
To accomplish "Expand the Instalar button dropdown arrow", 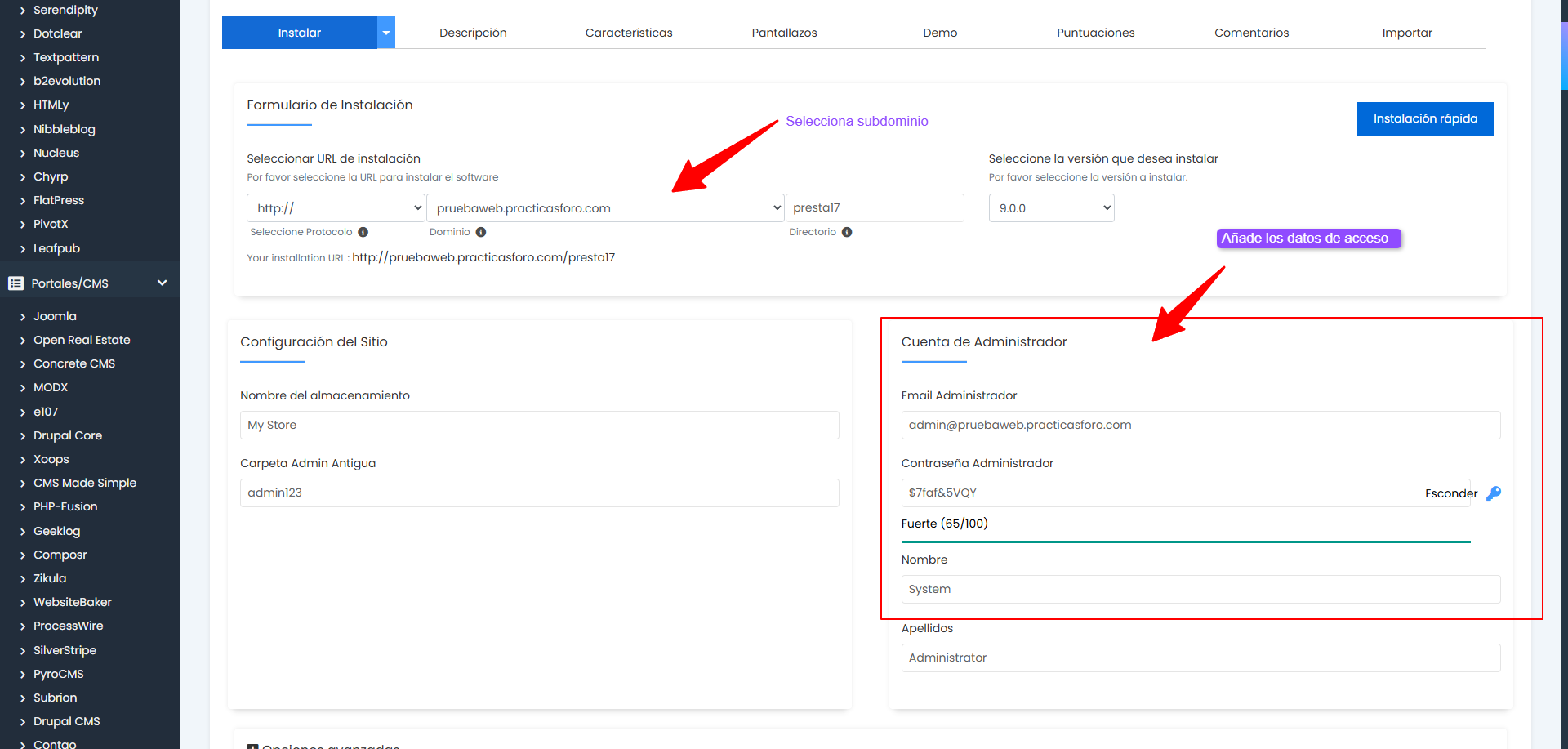I will (386, 33).
